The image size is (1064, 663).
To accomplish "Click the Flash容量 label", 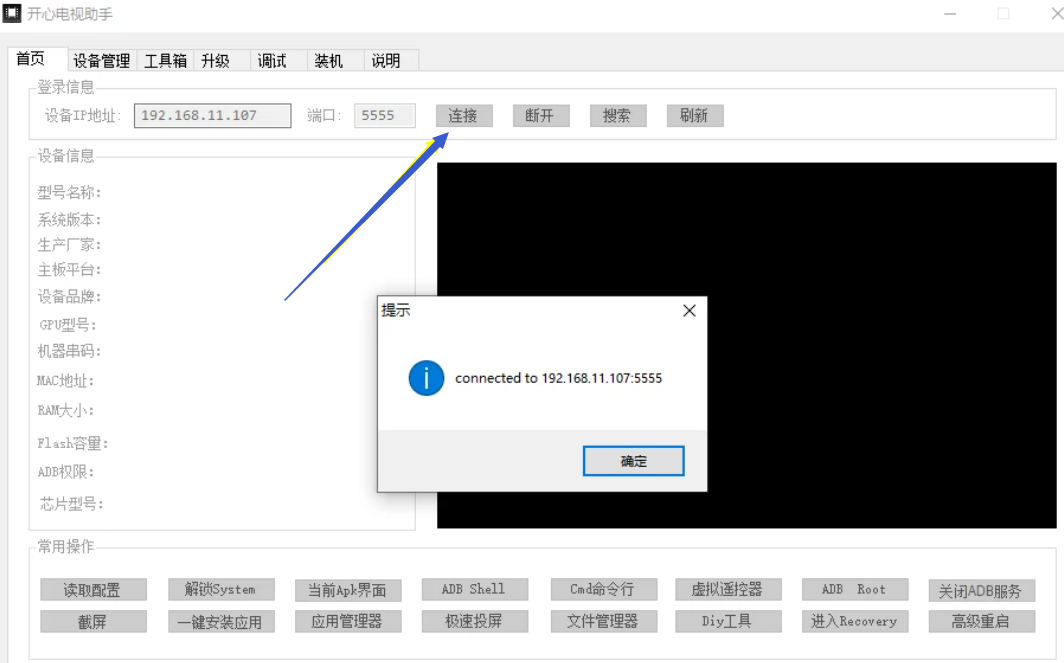I will (x=73, y=444).
